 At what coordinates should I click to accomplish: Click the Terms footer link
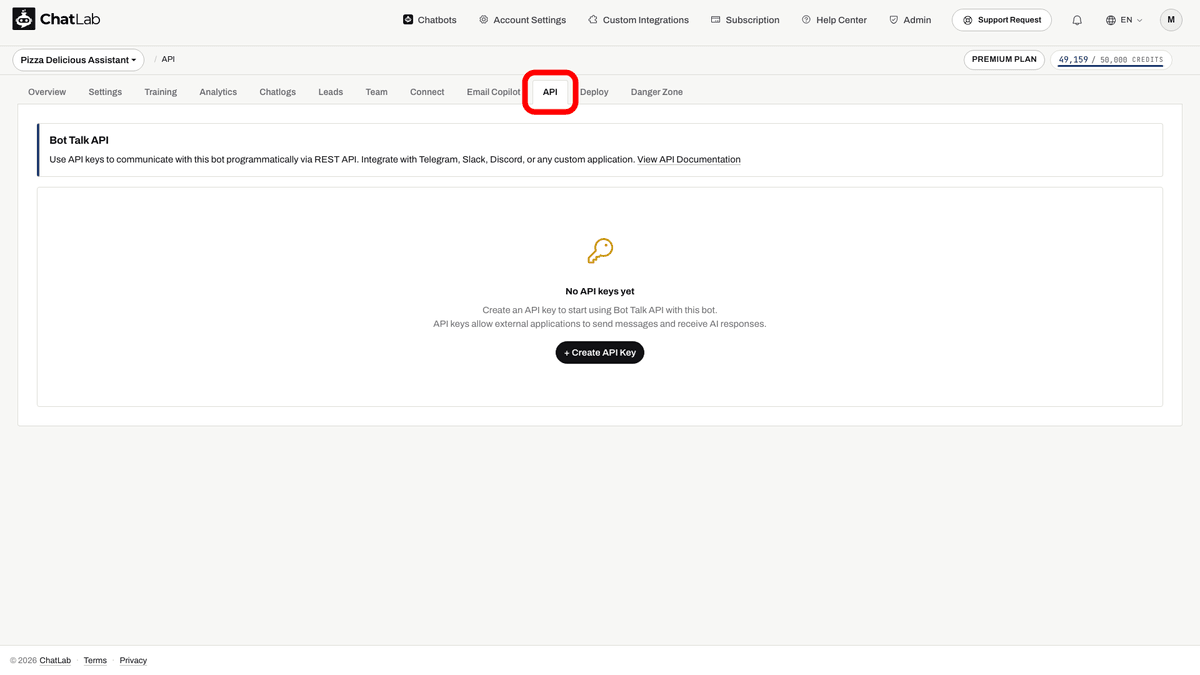pyautogui.click(x=95, y=660)
